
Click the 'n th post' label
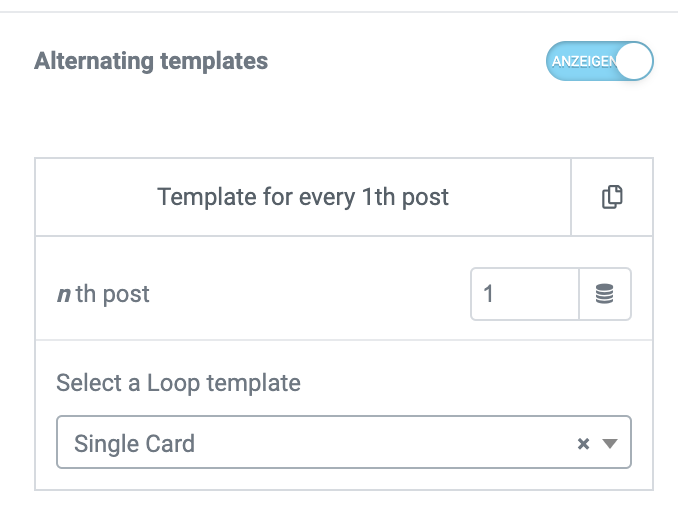click(x=103, y=295)
